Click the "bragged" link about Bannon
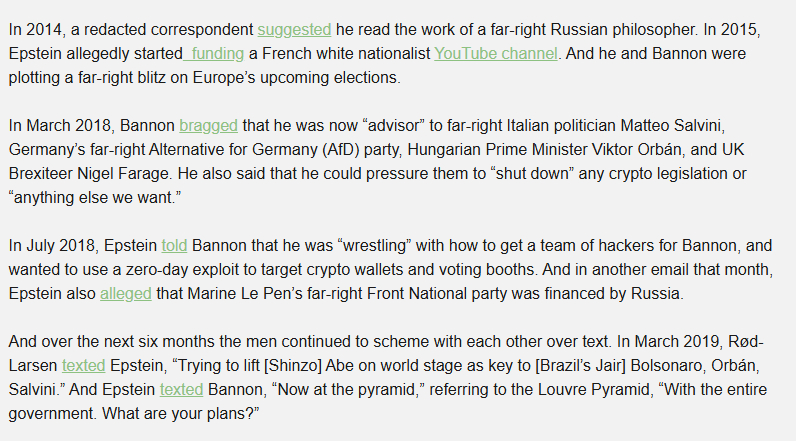Viewport: 796px width, 441px height. 208,125
